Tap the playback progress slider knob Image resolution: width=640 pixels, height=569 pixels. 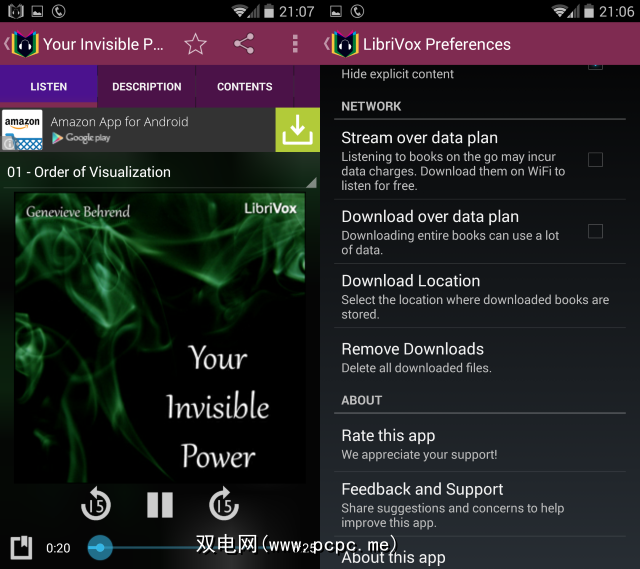click(x=100, y=548)
